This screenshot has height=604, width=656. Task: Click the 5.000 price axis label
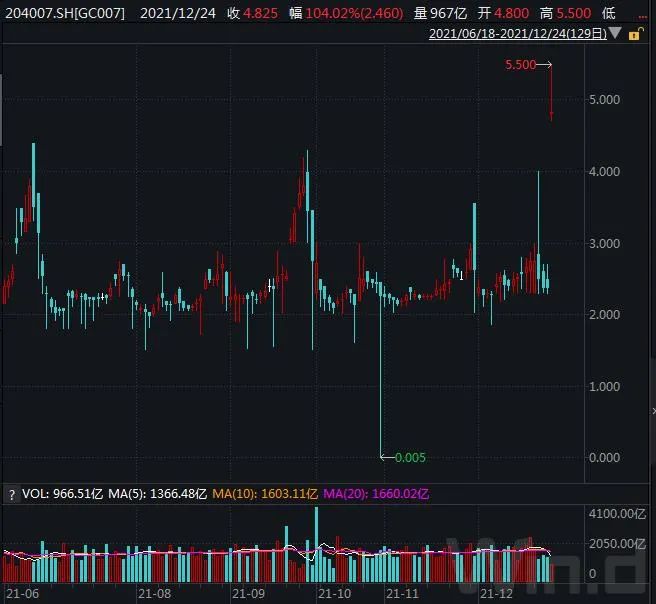604,100
